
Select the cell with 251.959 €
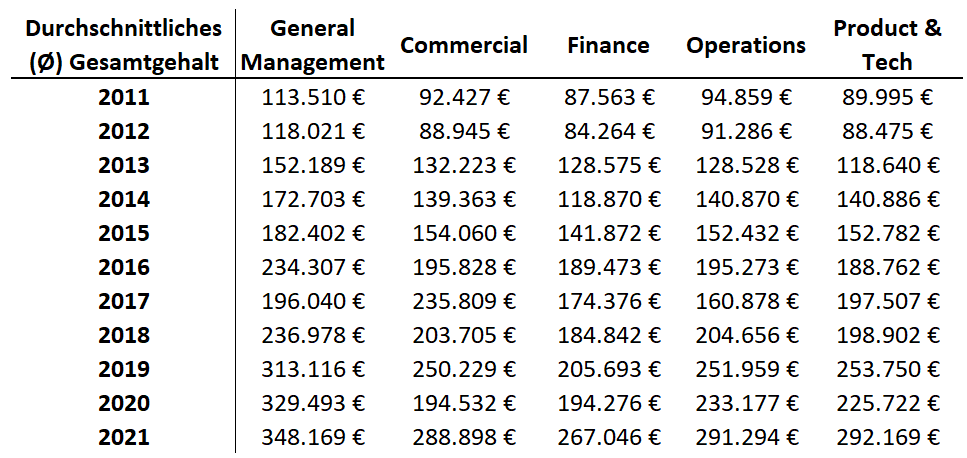(746, 369)
